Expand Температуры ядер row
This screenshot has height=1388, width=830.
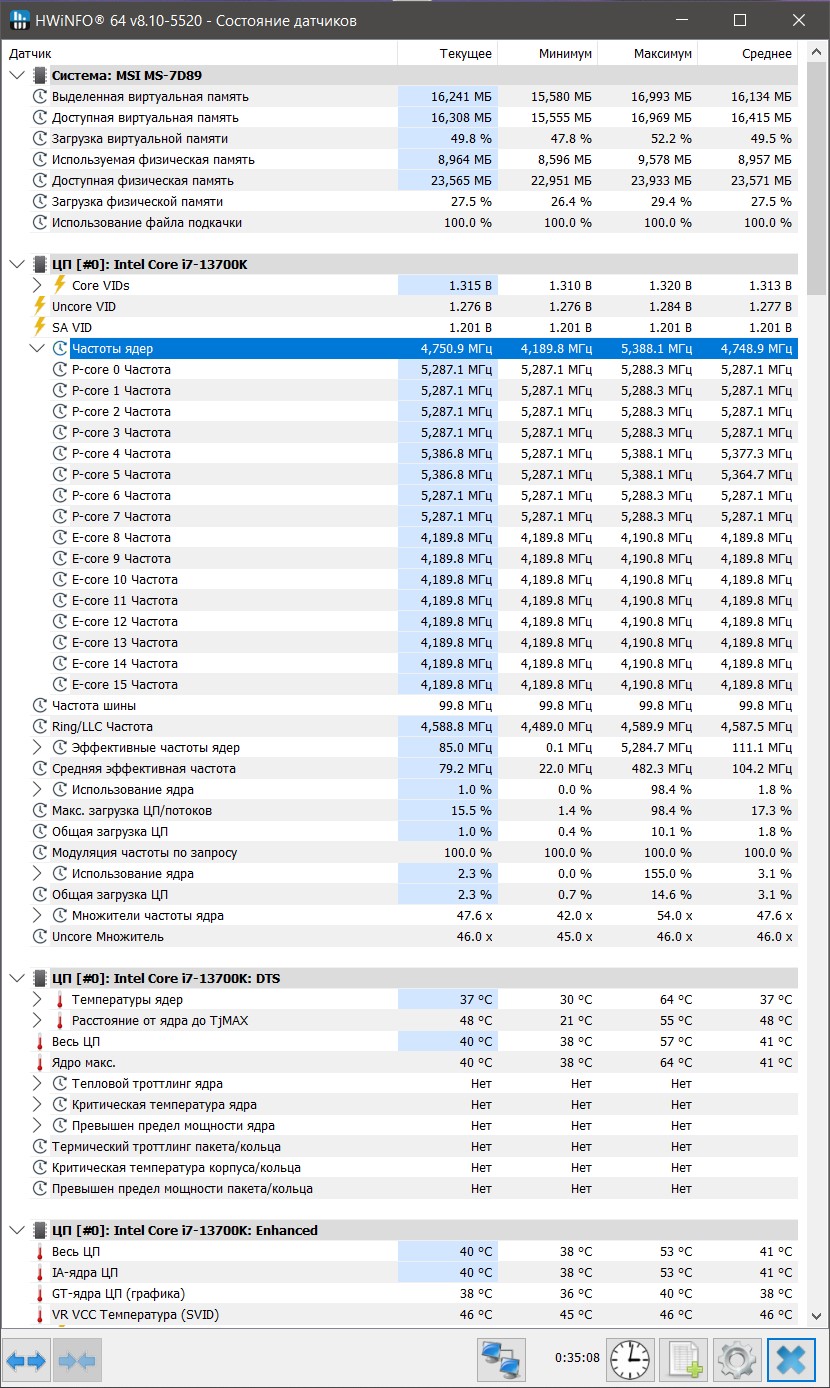point(38,999)
